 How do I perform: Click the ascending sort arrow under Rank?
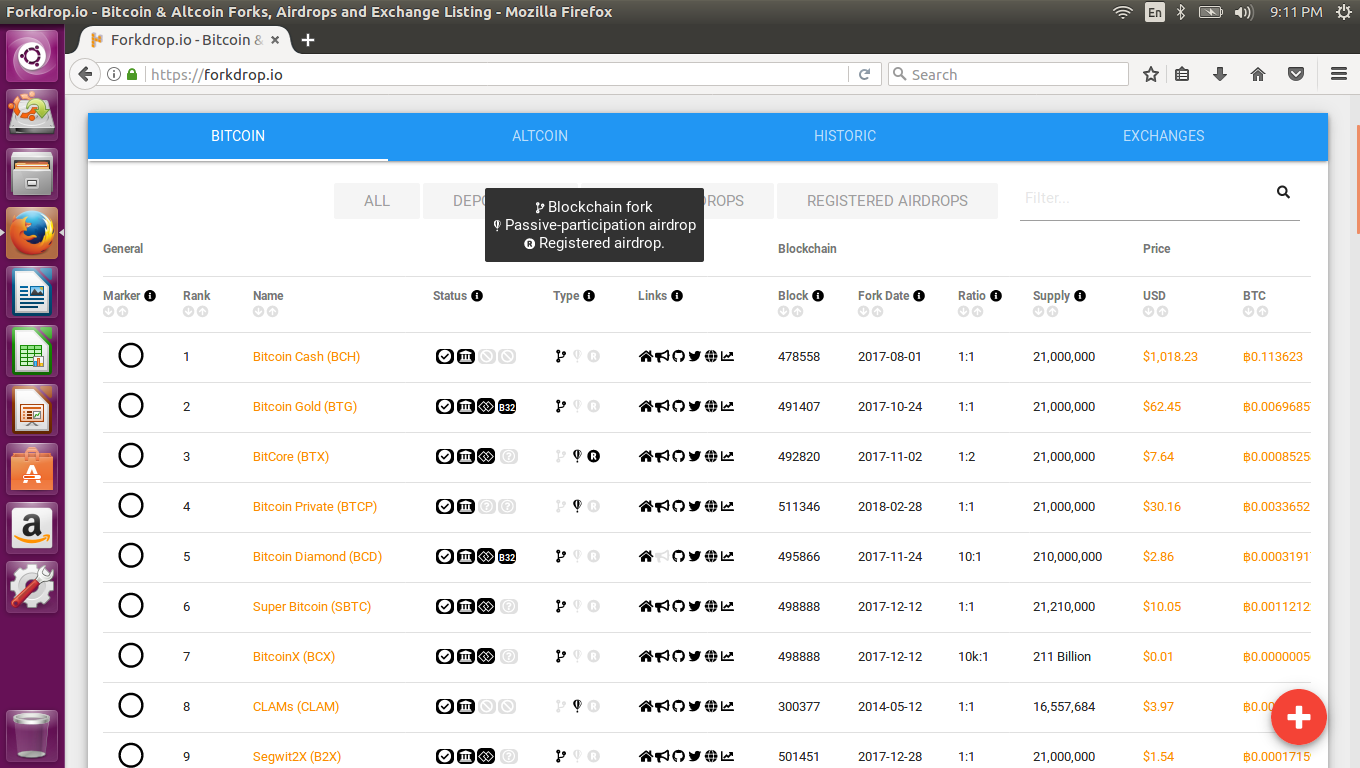tap(201, 311)
